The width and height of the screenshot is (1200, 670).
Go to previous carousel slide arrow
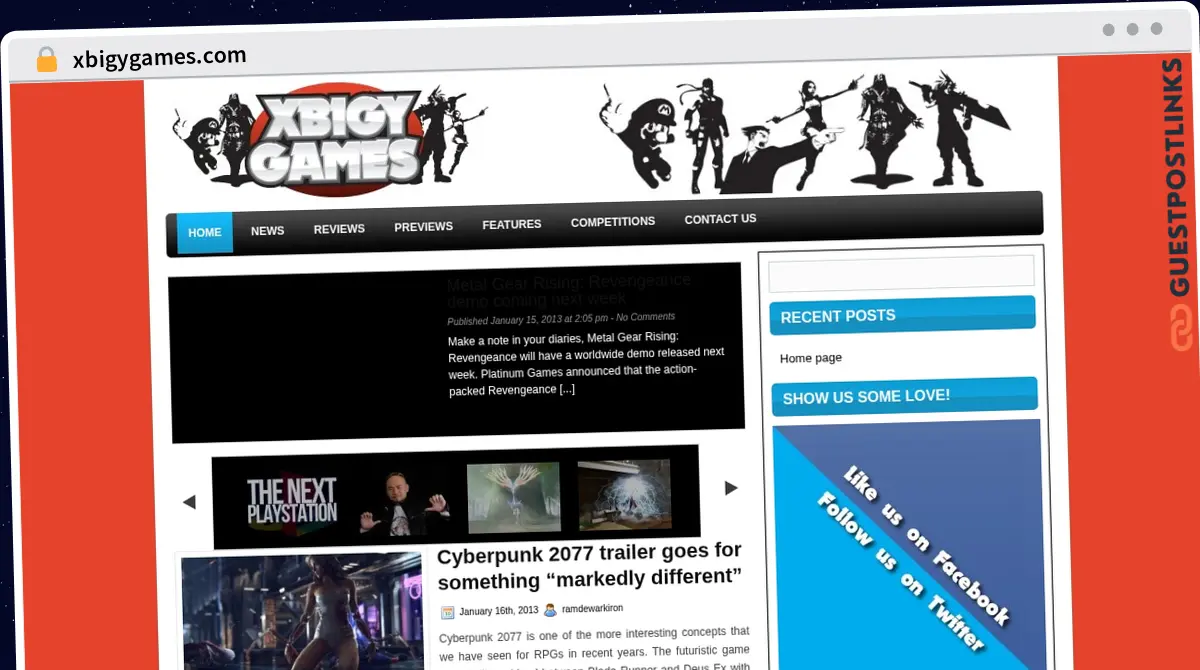189,502
